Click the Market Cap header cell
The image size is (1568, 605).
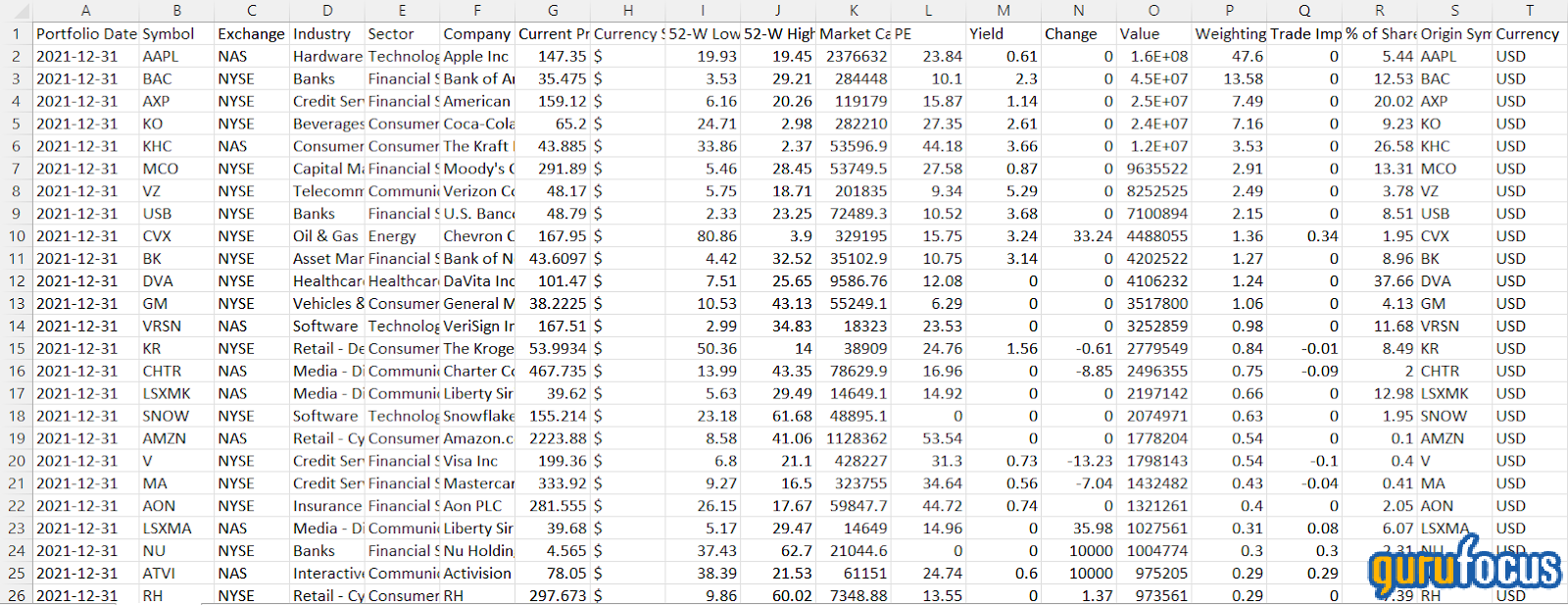pos(854,34)
